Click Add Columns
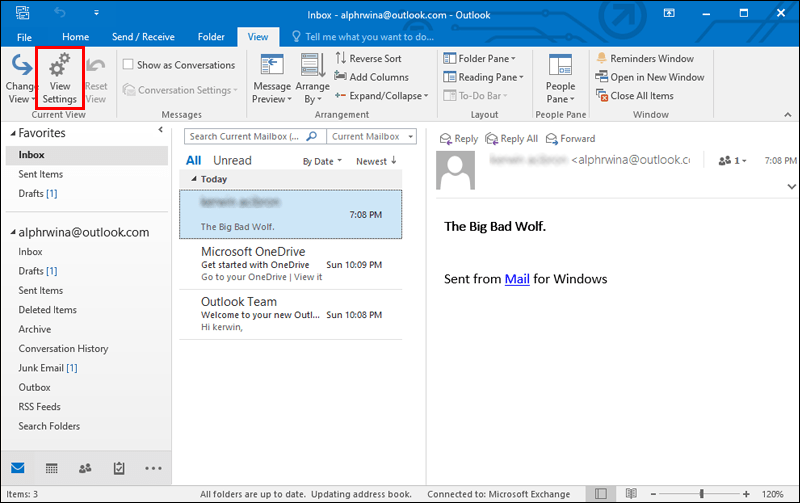 pyautogui.click(x=371, y=77)
